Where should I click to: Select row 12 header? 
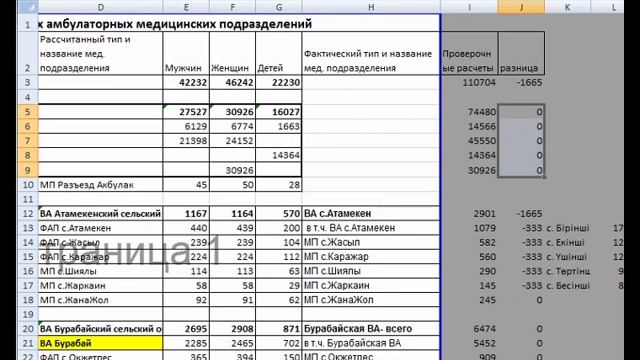28,213
